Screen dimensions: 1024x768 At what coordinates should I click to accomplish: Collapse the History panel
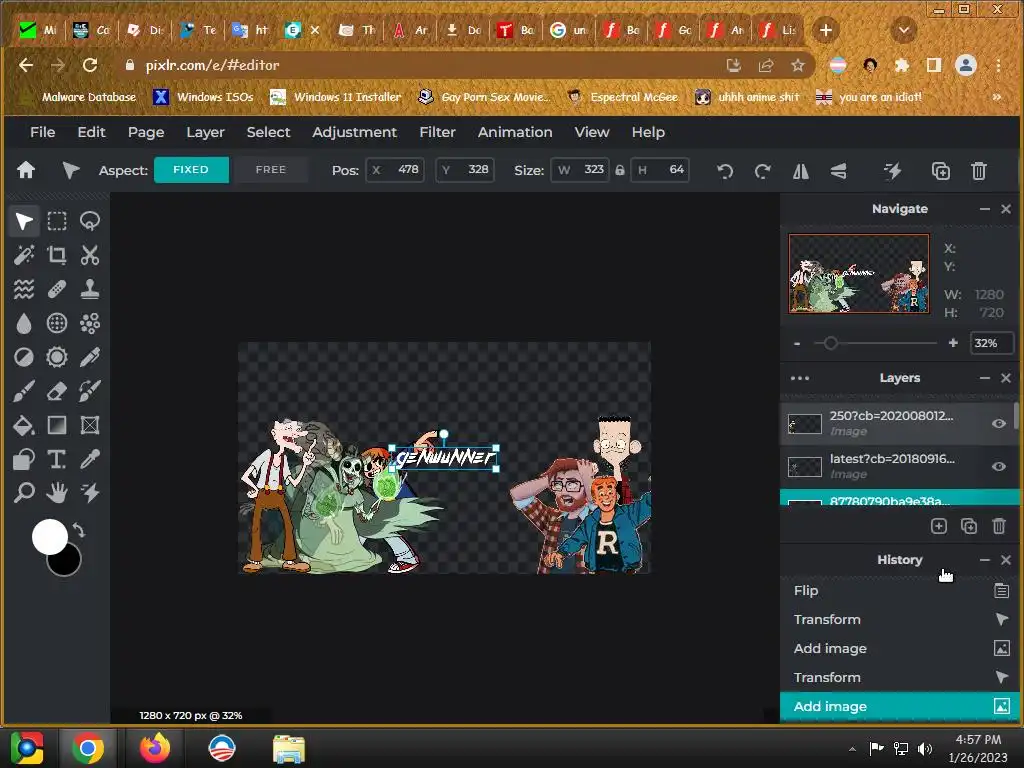pos(985,560)
